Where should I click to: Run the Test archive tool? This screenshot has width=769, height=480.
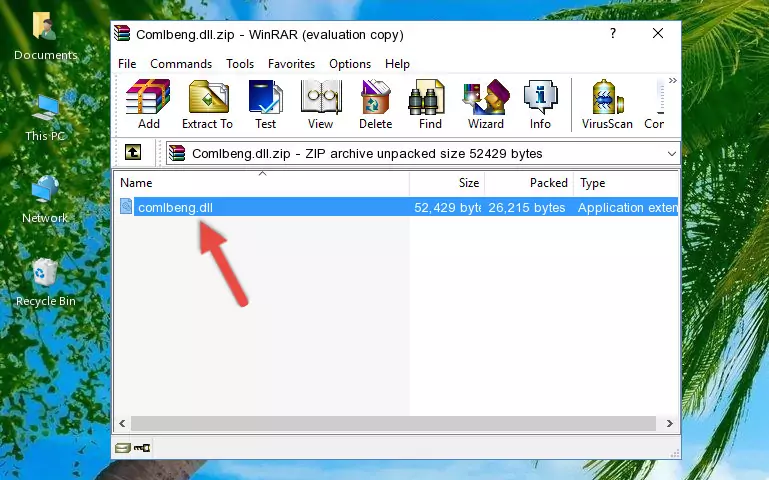click(265, 104)
